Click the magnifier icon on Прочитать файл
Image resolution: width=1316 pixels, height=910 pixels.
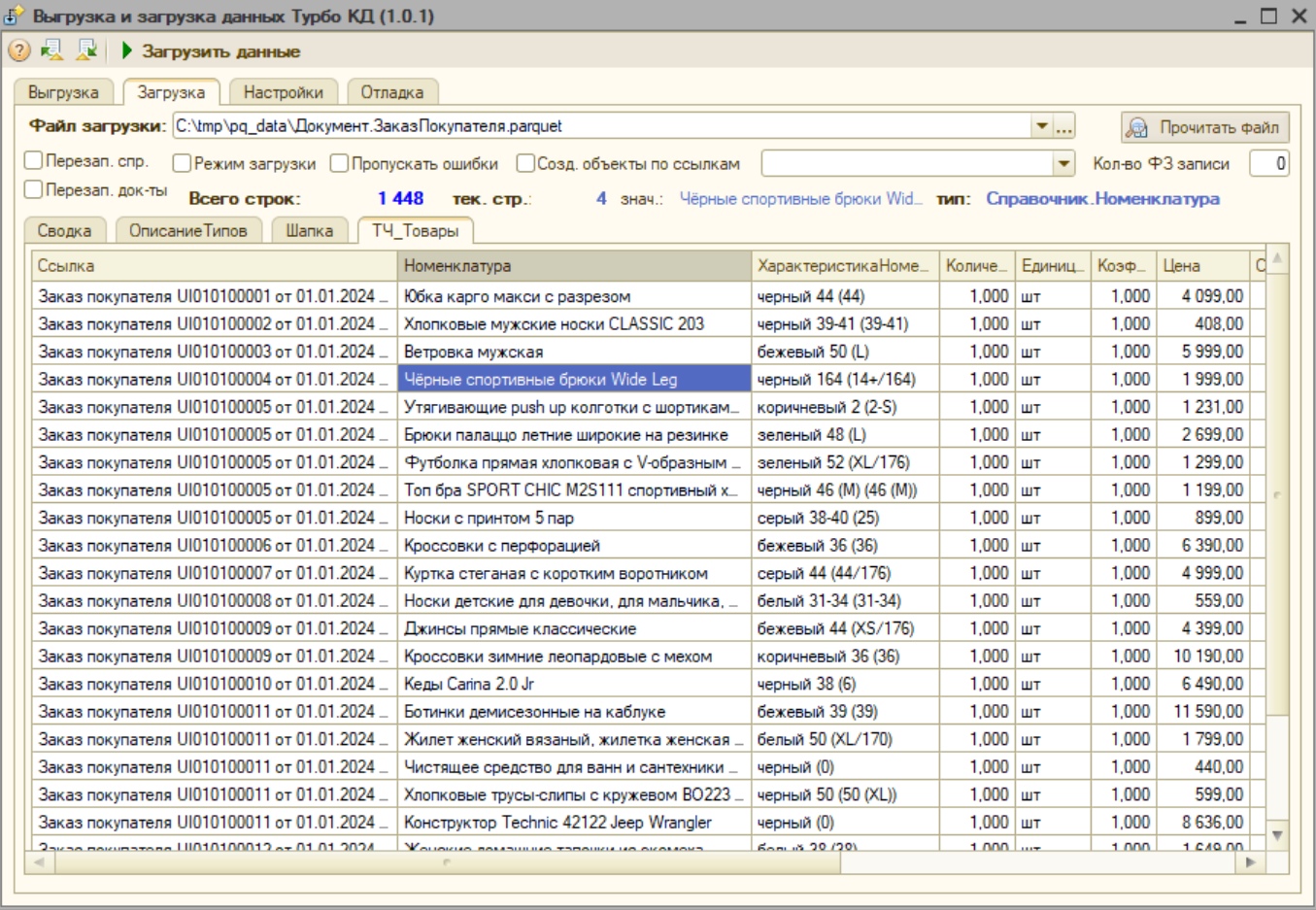1135,127
